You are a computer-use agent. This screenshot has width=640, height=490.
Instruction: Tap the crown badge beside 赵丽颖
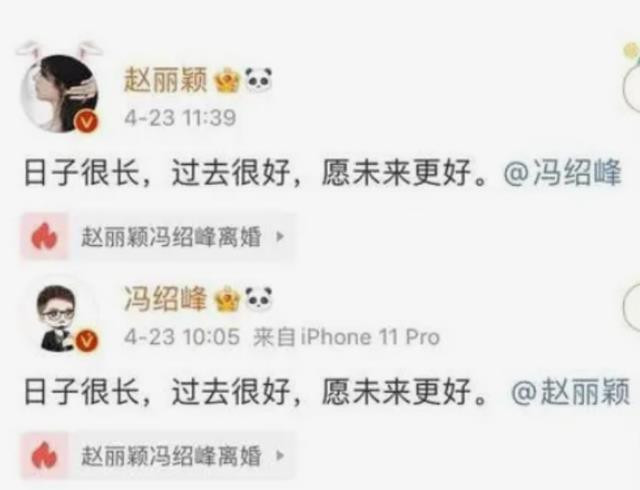pyautogui.click(x=227, y=80)
